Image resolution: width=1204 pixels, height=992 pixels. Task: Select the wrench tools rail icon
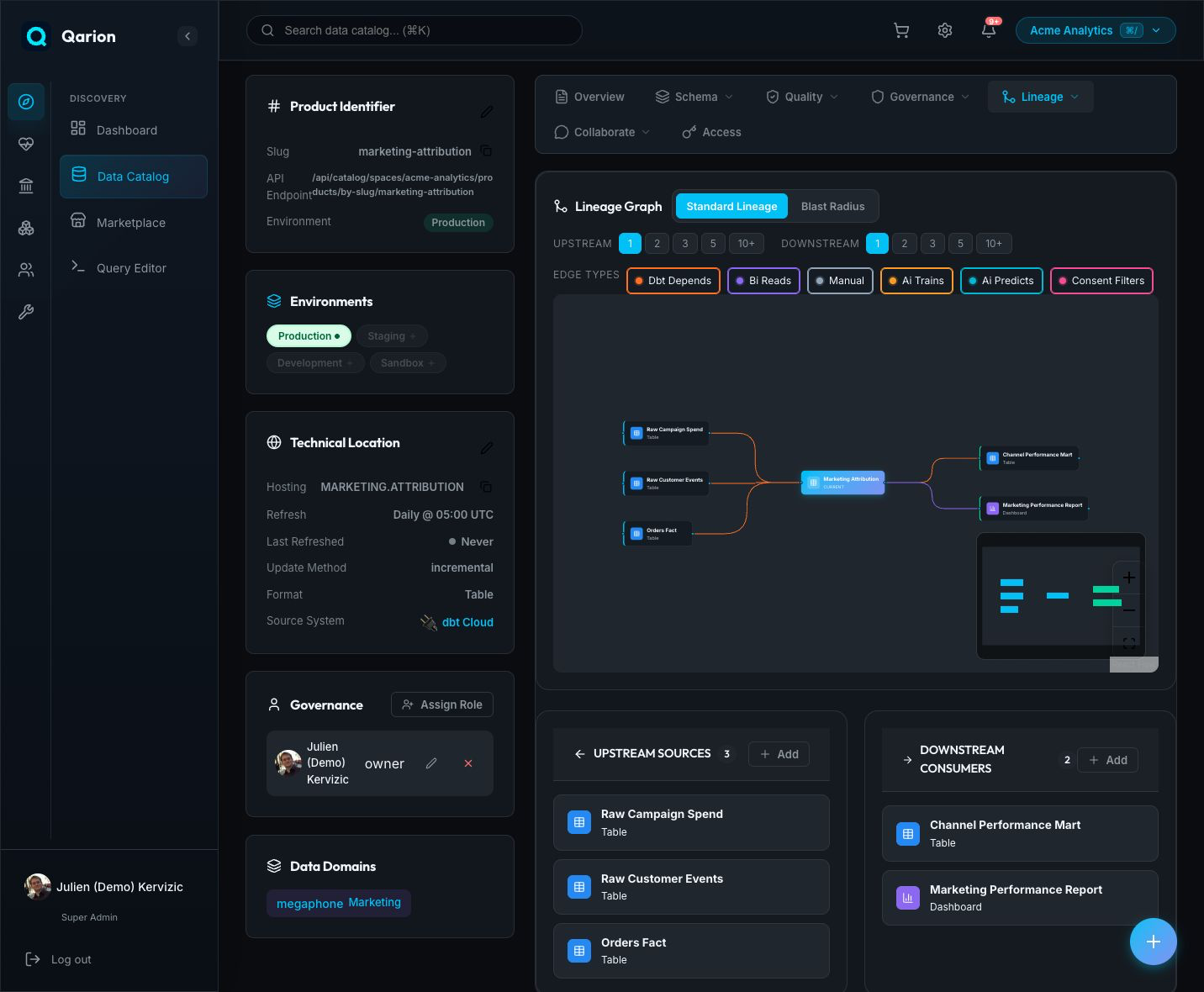click(x=26, y=312)
